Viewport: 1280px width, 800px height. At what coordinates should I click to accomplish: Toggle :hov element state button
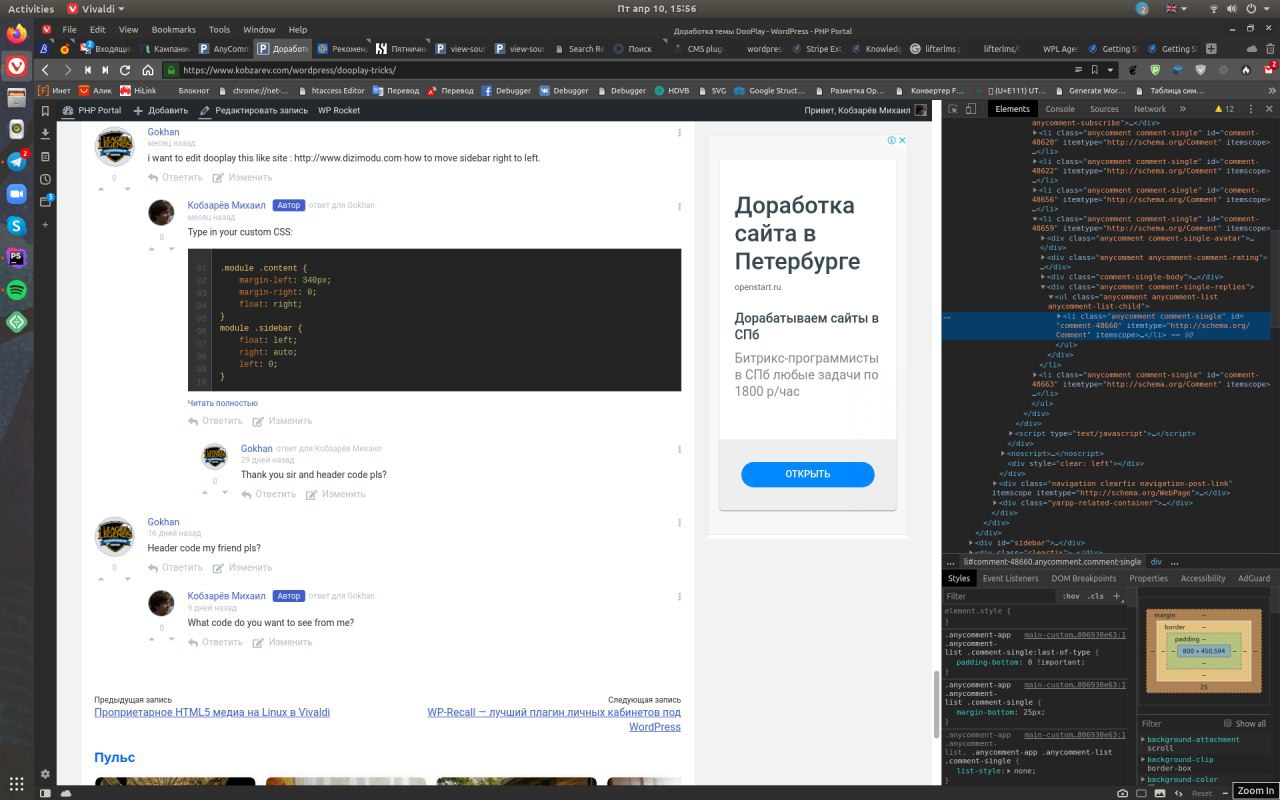click(1071, 596)
